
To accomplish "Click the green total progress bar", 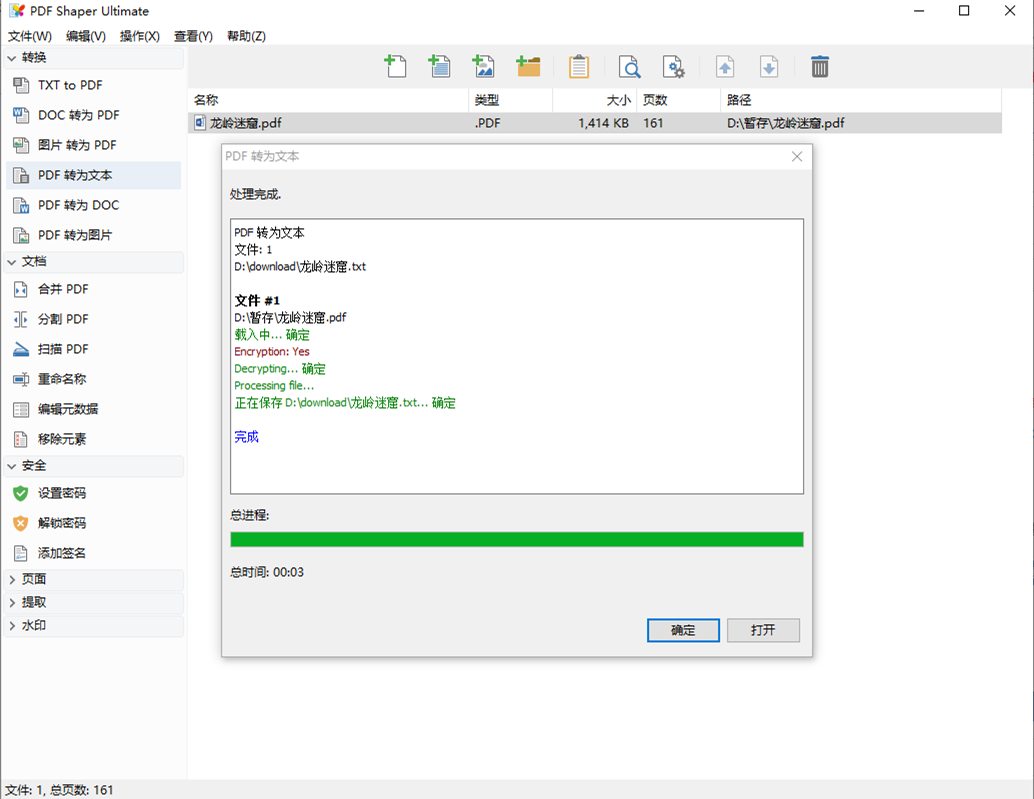I will point(516,540).
